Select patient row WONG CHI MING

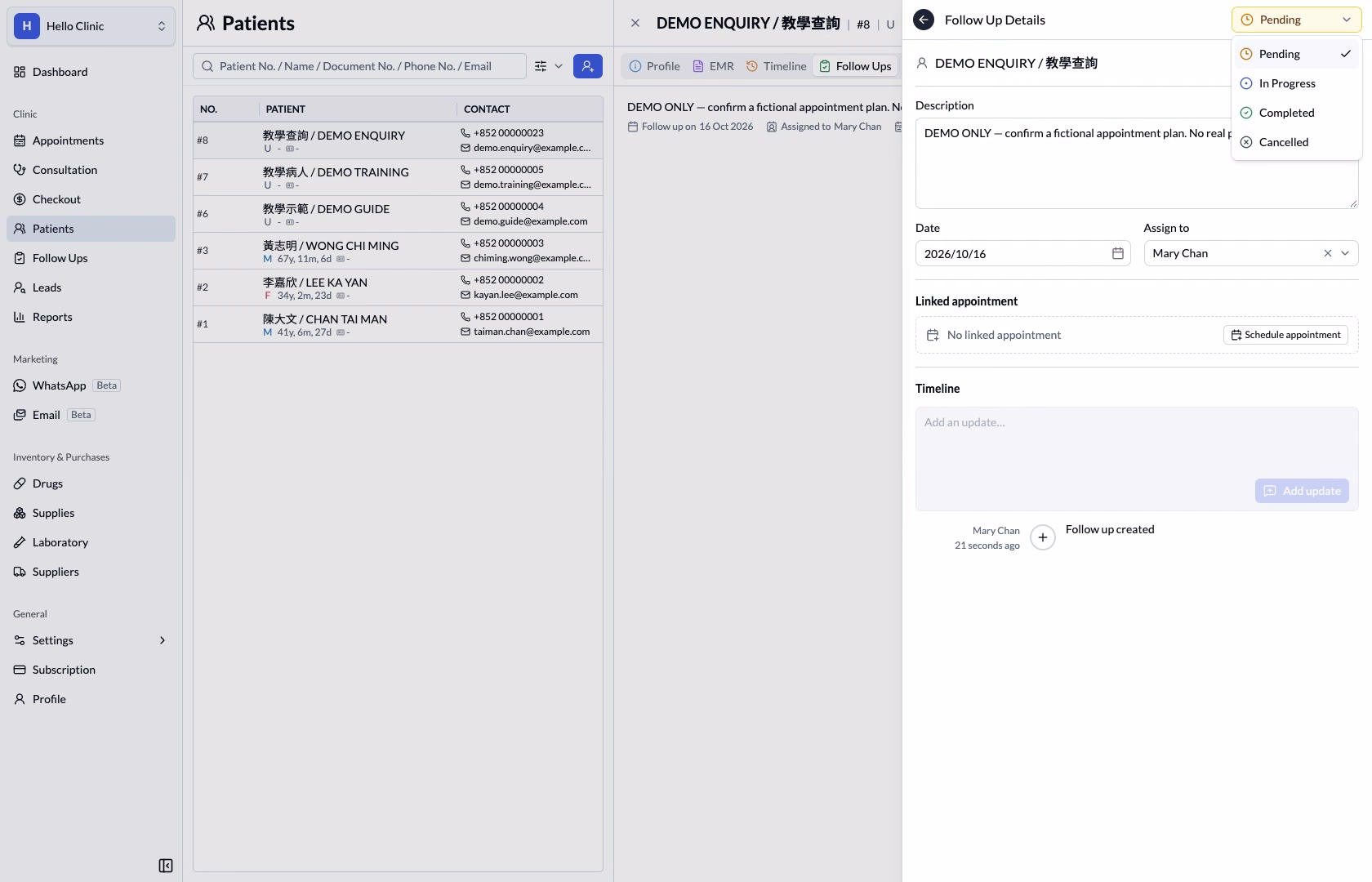click(x=398, y=251)
